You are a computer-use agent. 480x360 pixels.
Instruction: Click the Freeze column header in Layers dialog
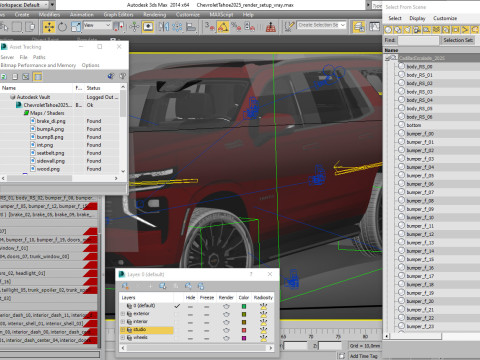click(207, 297)
